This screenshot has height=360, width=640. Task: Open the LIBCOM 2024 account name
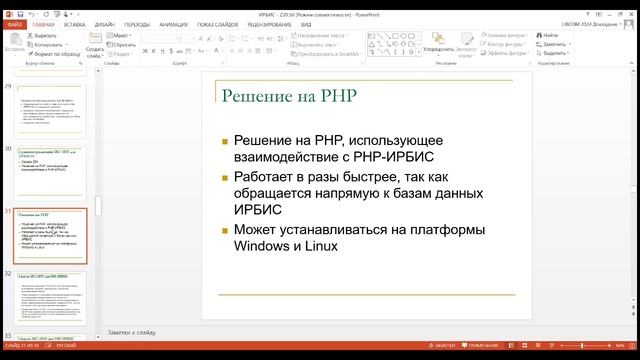590,24
